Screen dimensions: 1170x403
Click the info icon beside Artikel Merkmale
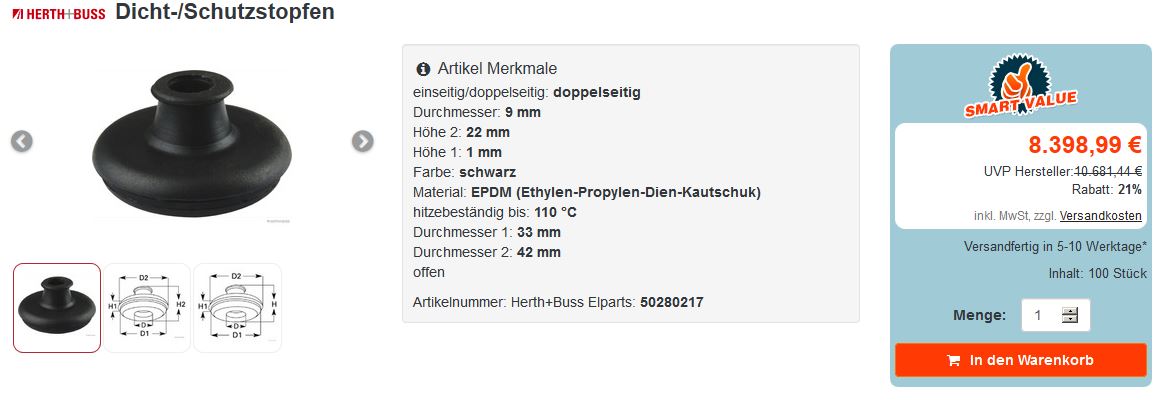tap(422, 69)
